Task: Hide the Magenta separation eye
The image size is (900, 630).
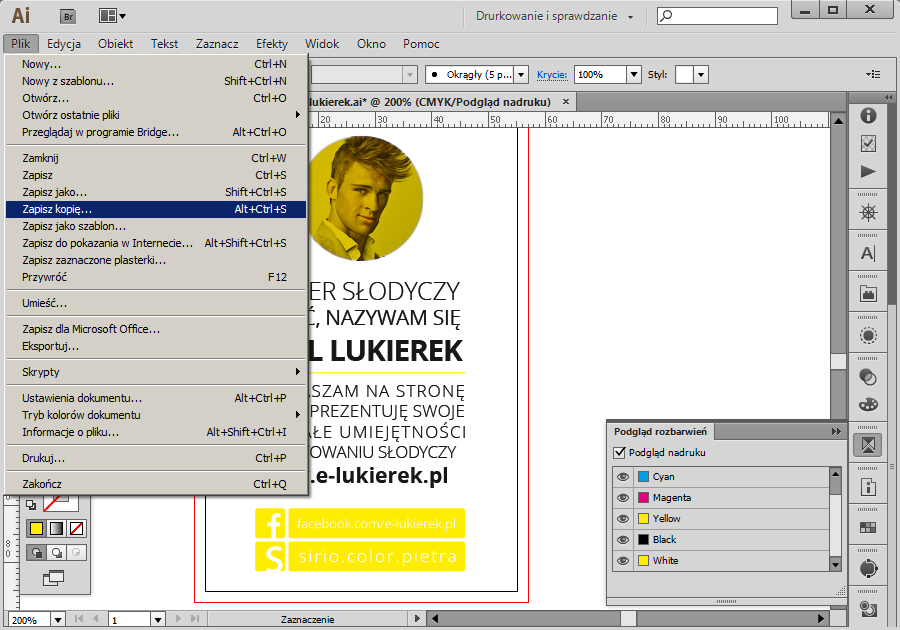Action: coord(623,498)
